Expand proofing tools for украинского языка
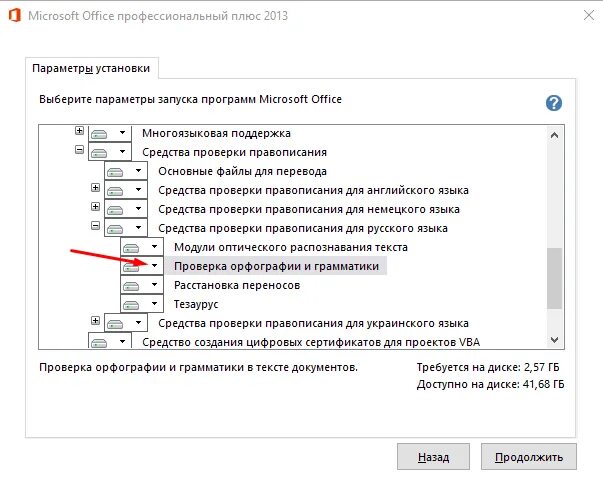 (95, 320)
